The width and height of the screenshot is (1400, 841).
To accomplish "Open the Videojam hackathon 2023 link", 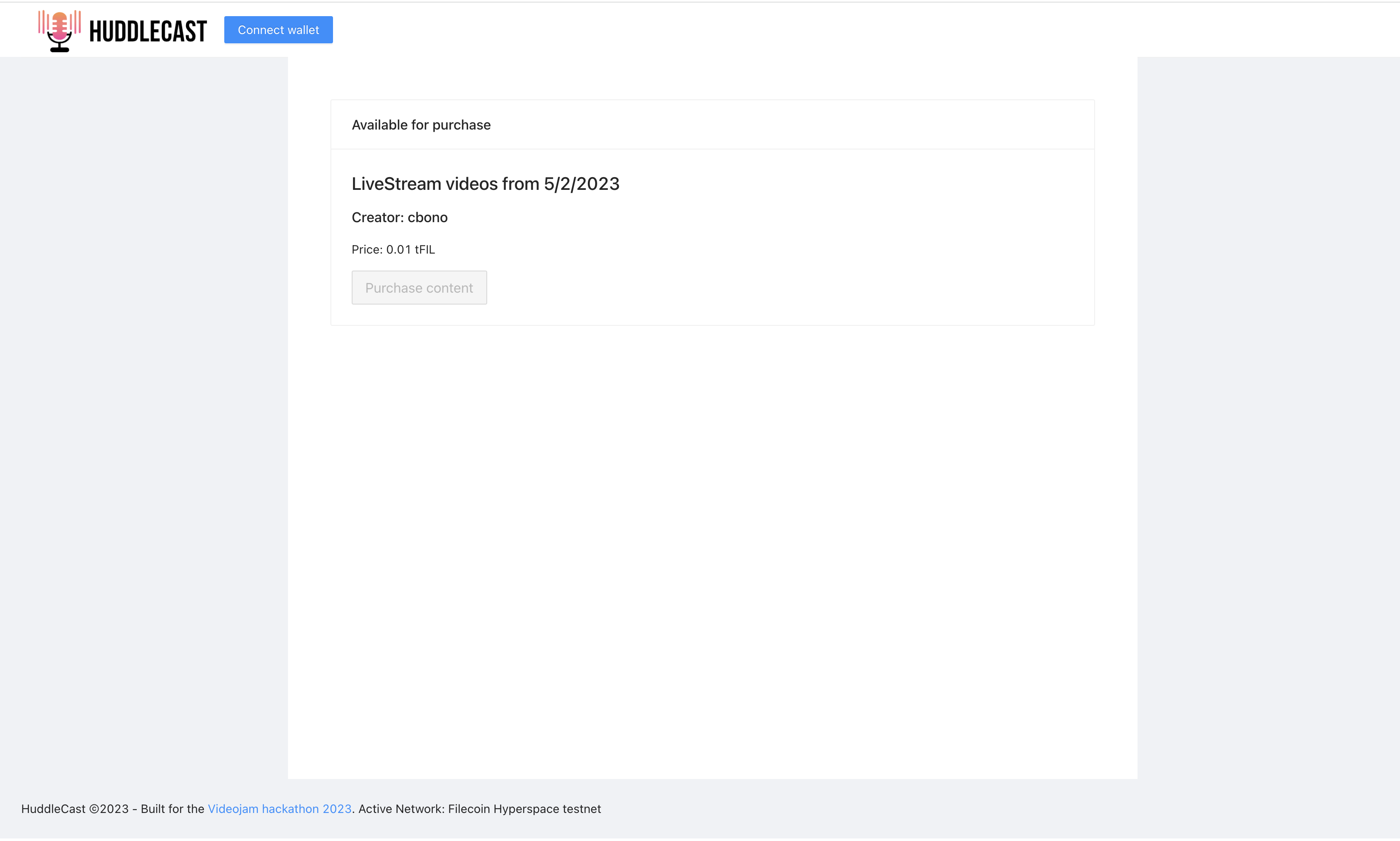I will point(279,809).
